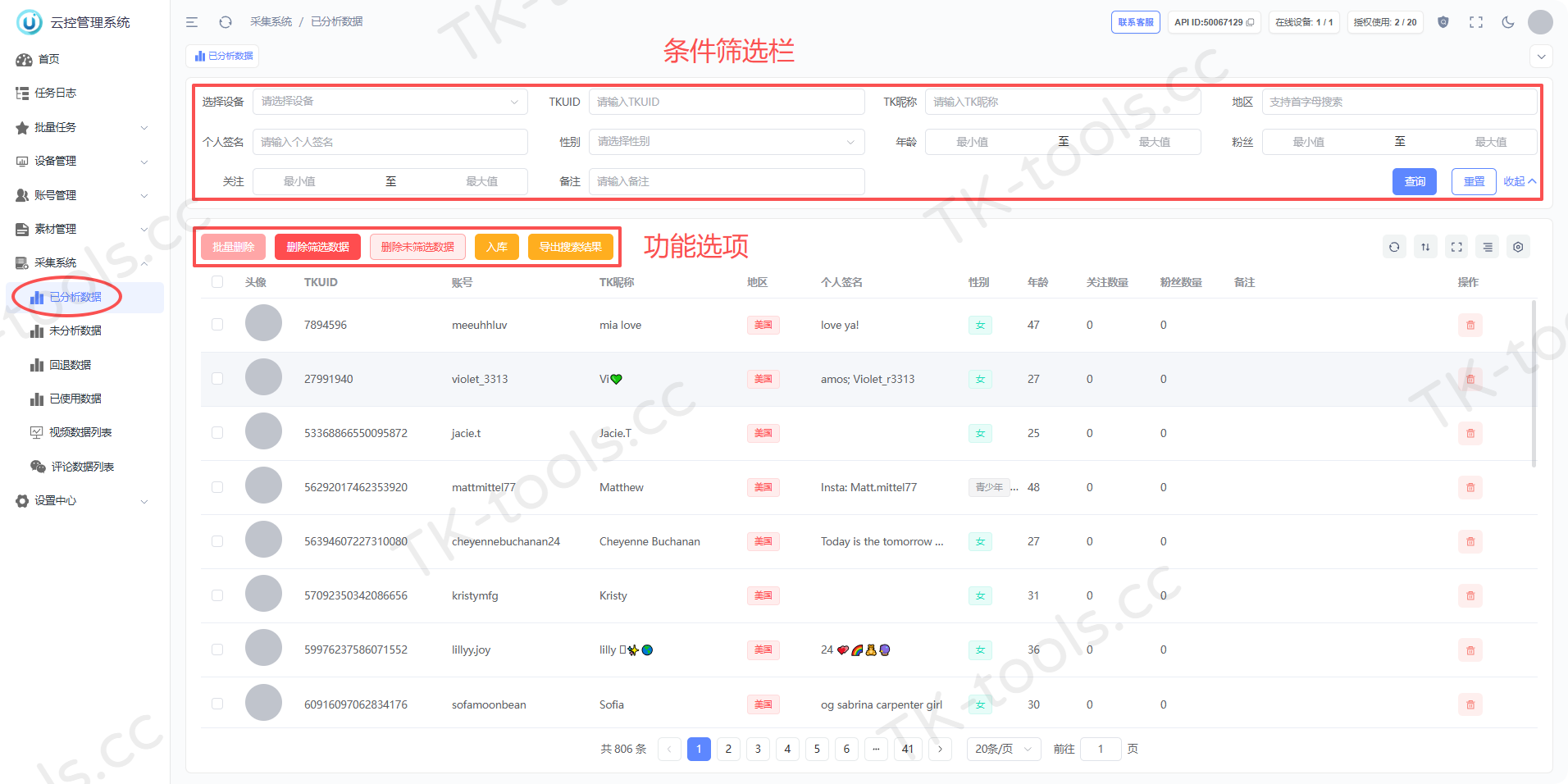This screenshot has height=784, width=1568.
Task: Check the cheyennebuchanan24 row checkbox
Action: point(217,541)
